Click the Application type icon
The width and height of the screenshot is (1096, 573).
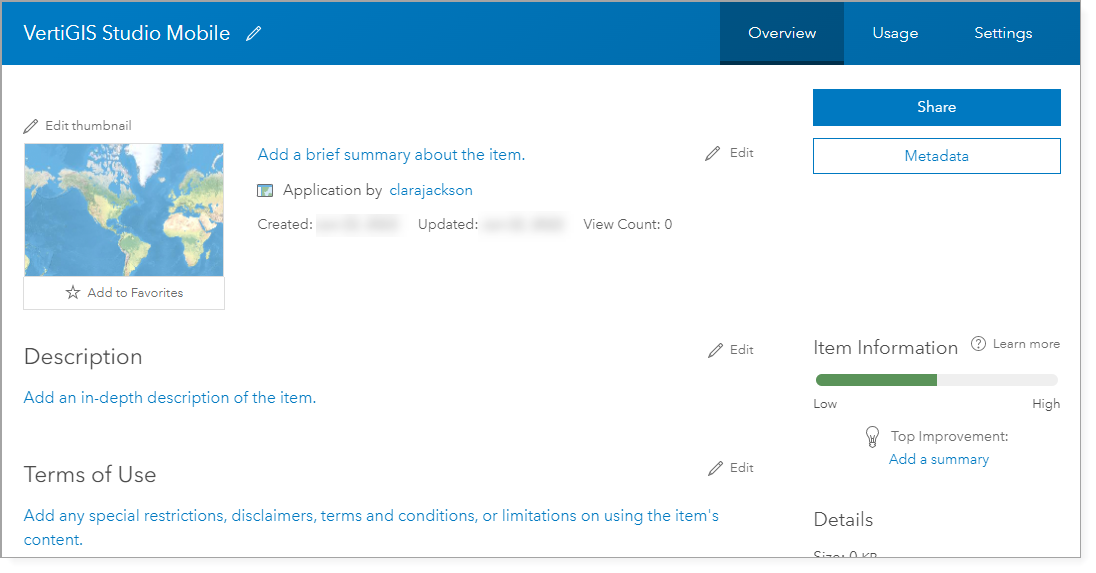[265, 190]
